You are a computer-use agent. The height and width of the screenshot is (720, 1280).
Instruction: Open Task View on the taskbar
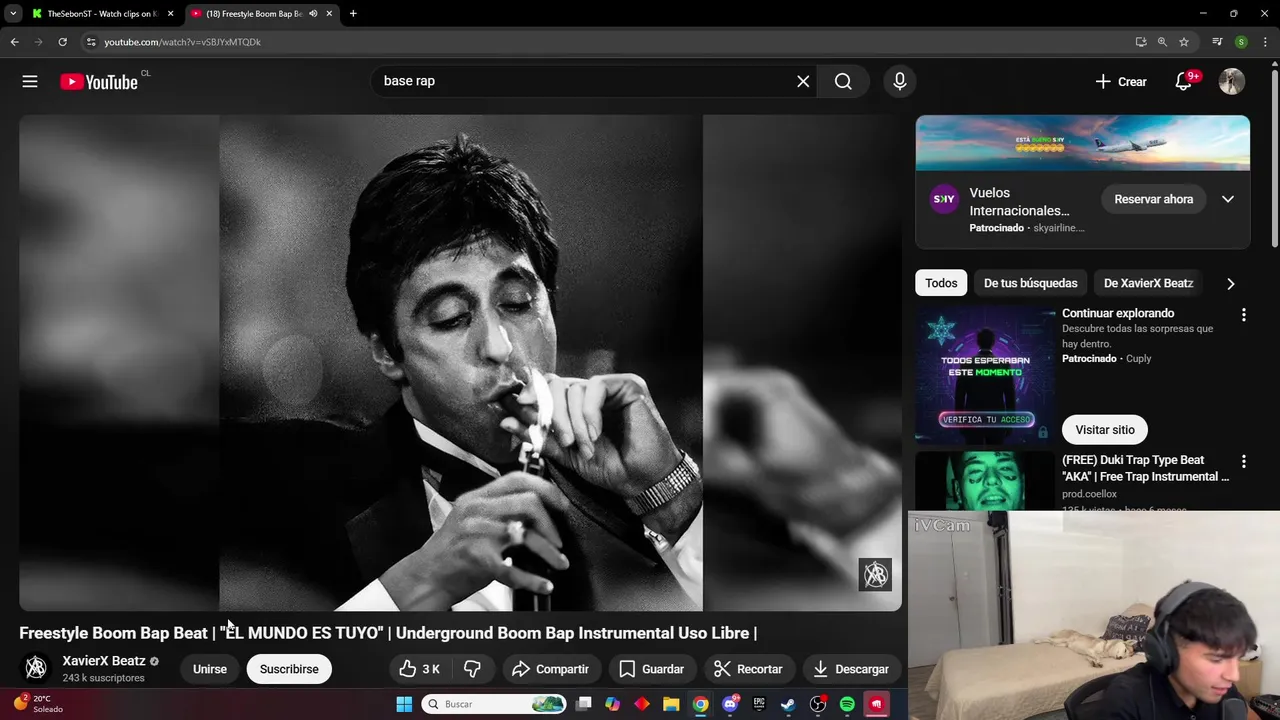pyautogui.click(x=584, y=704)
